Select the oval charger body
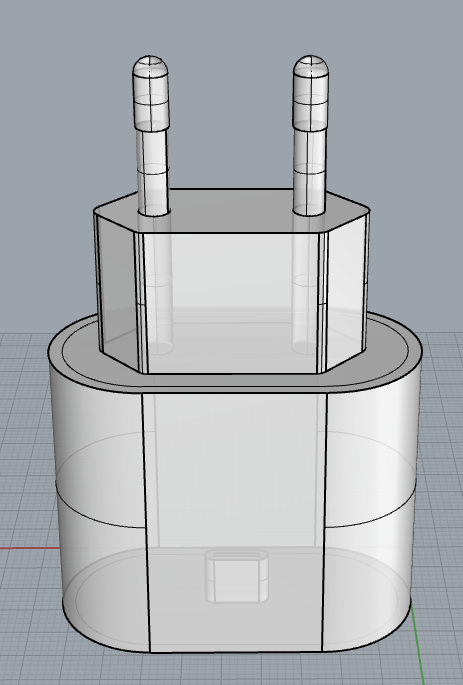The image size is (463, 685). click(235, 483)
